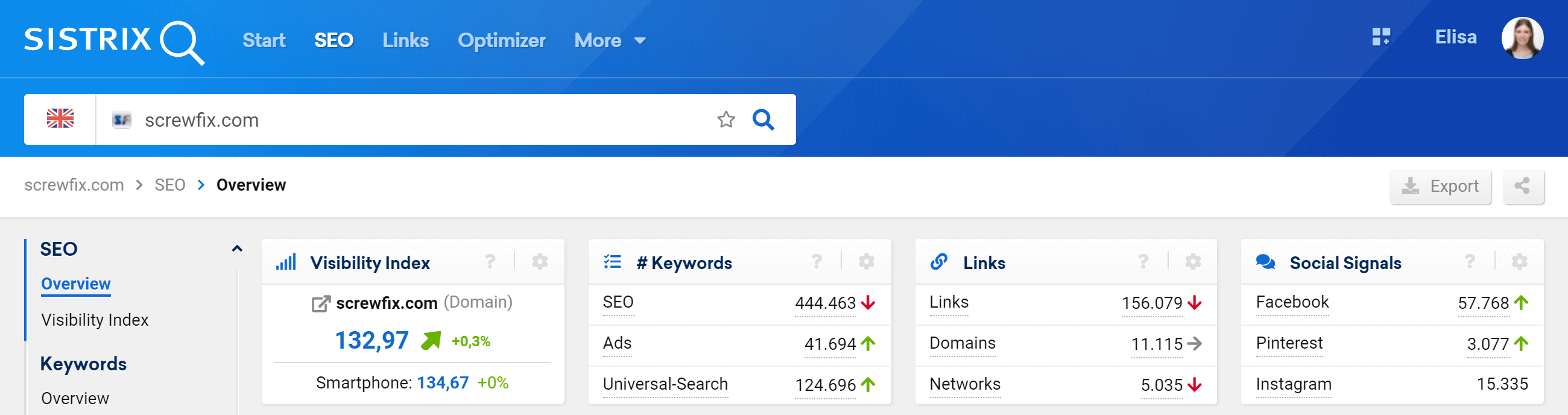Image resolution: width=1568 pixels, height=415 pixels.
Task: Click the Links chain icon
Action: pos(938,262)
